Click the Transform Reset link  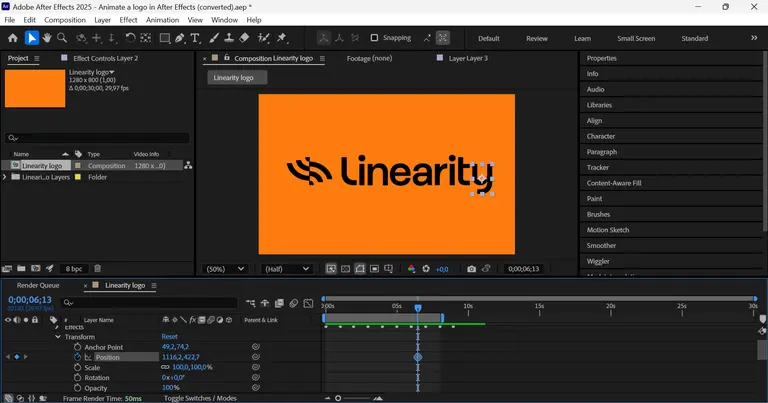169,337
